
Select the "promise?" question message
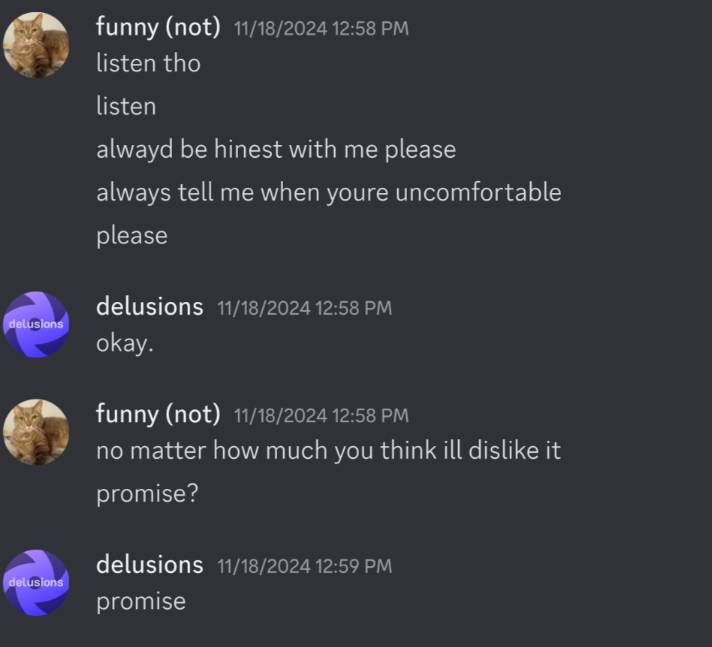coord(147,494)
